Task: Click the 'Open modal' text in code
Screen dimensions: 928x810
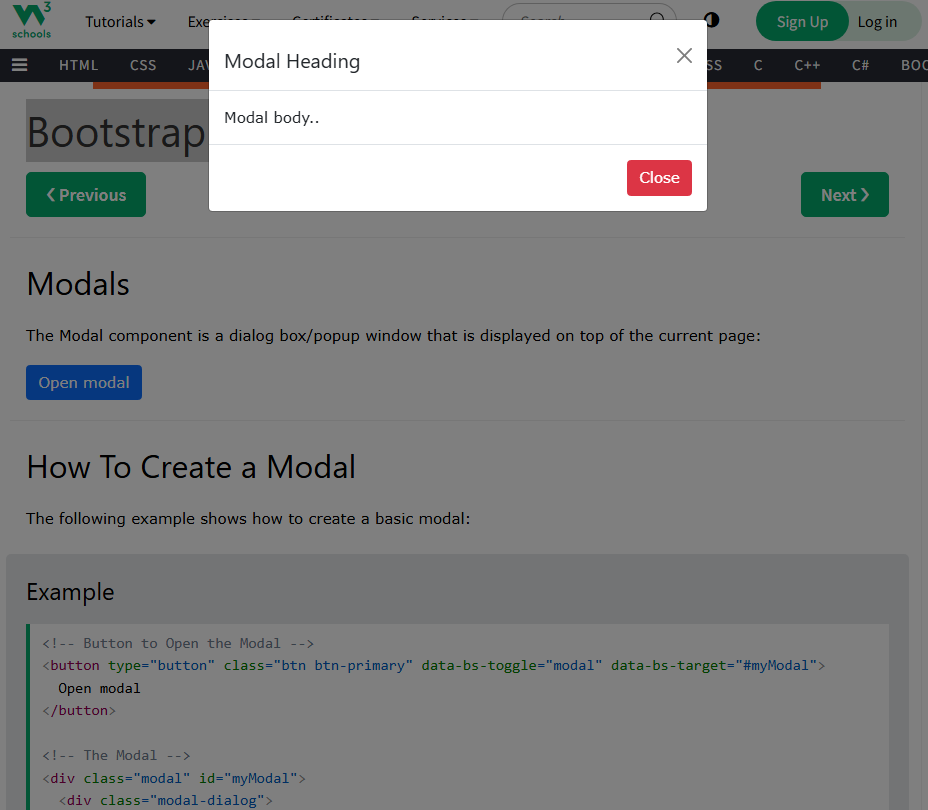Action: pos(99,688)
